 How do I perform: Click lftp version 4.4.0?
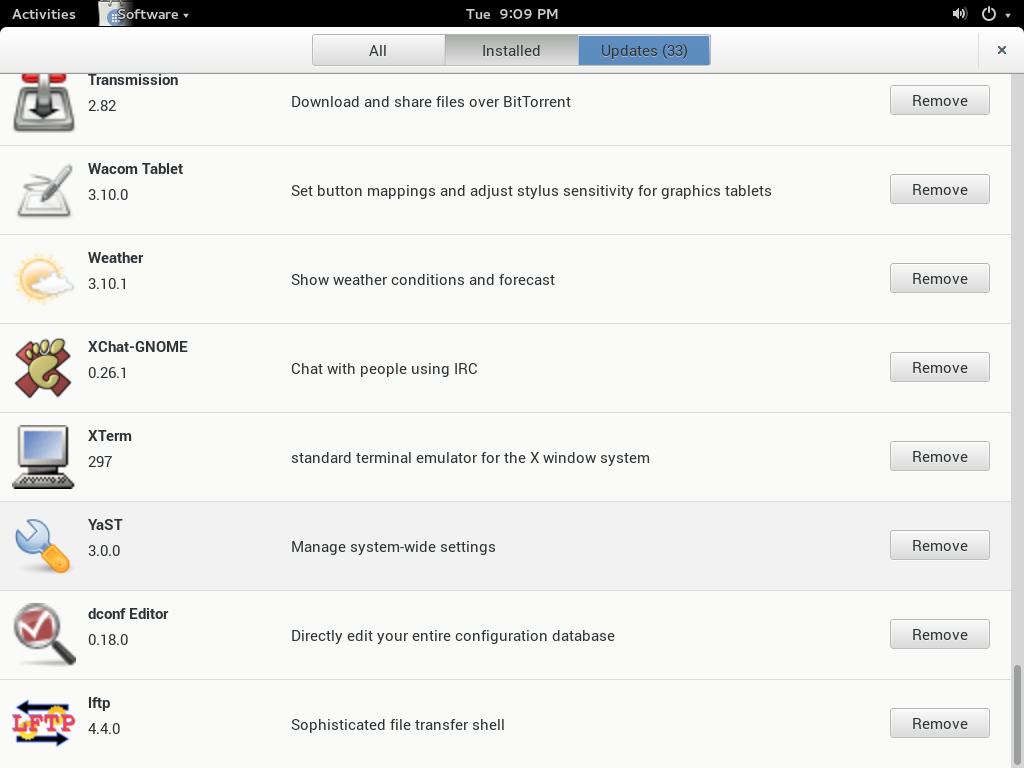pyautogui.click(x=104, y=729)
